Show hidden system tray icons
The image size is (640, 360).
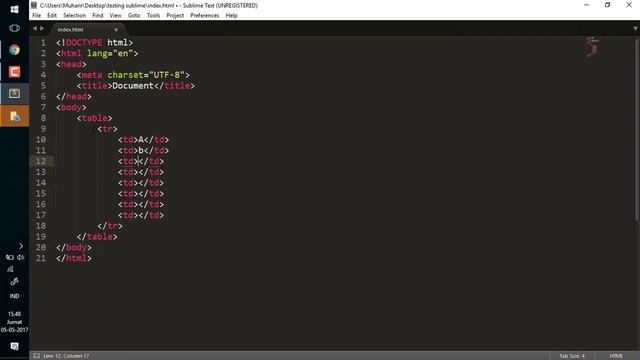tap(21, 246)
